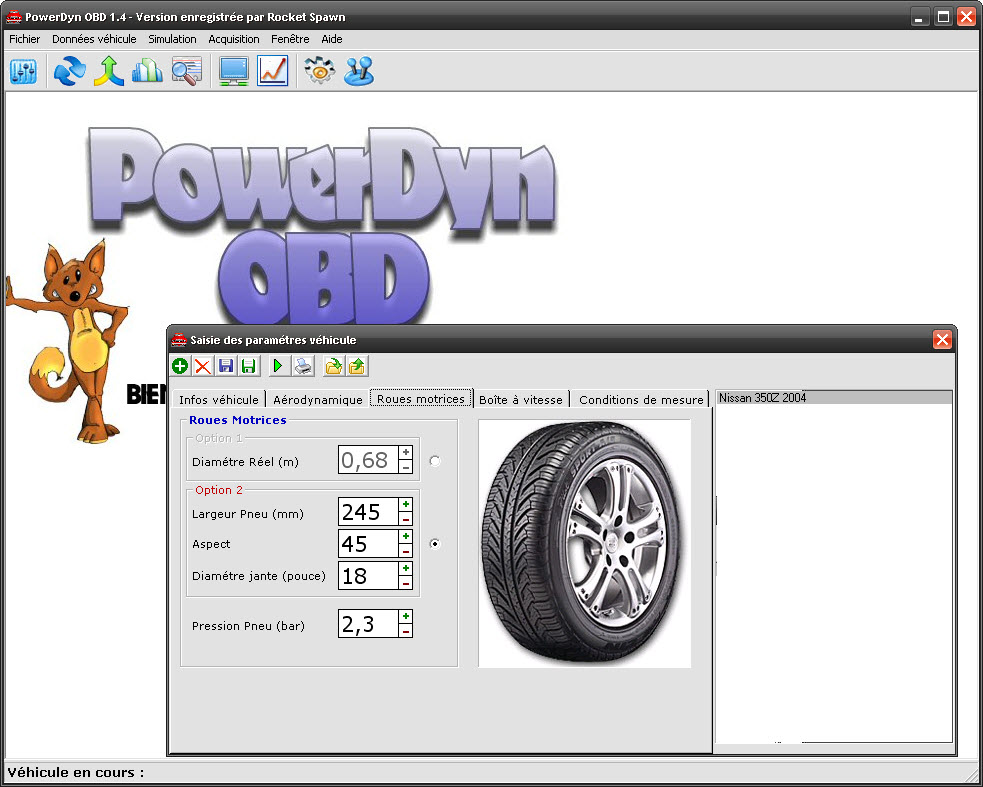The width and height of the screenshot is (983, 787).
Task: Open the Simulation menu
Action: click(172, 39)
